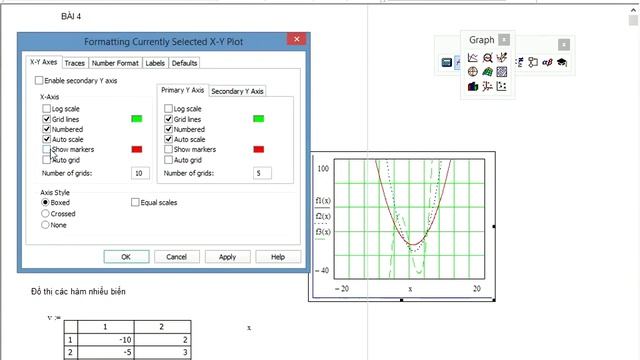Click X-Axis Number of grids field
Screen dimensions: 640x360
tap(140, 173)
